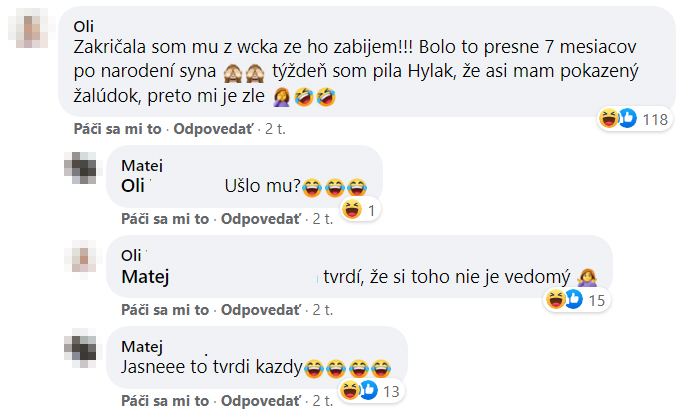
Task: Click the "2 t." timestamp on top comment
Action: click(274, 130)
